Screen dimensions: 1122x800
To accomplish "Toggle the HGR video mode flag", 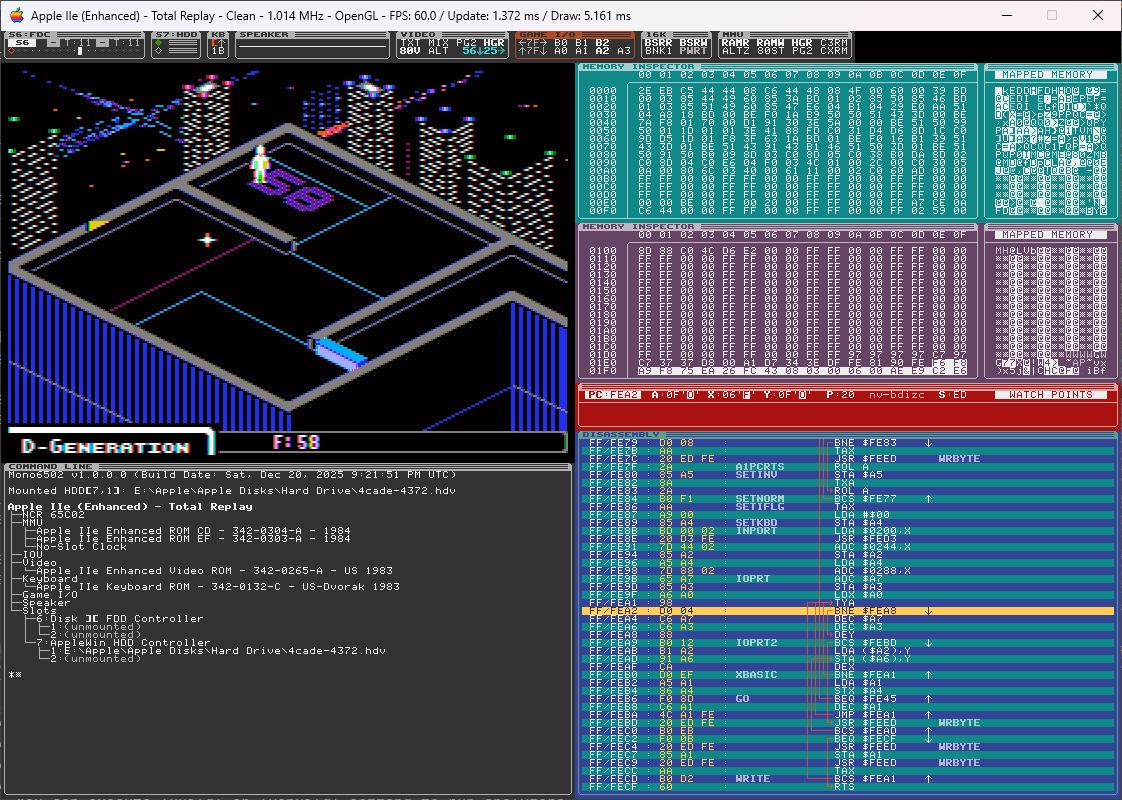I will click(x=494, y=42).
